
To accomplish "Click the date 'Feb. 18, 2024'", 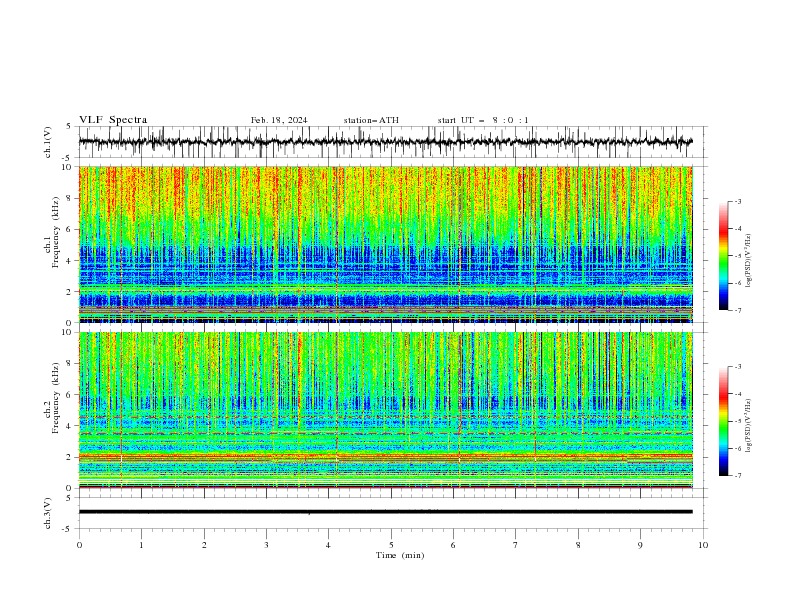I will coord(279,120).
